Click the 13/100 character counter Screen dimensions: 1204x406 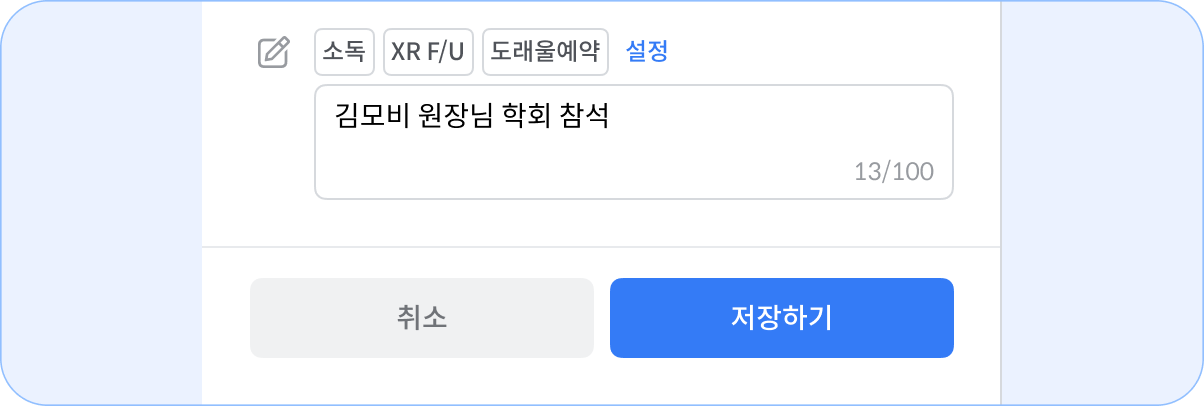click(894, 171)
